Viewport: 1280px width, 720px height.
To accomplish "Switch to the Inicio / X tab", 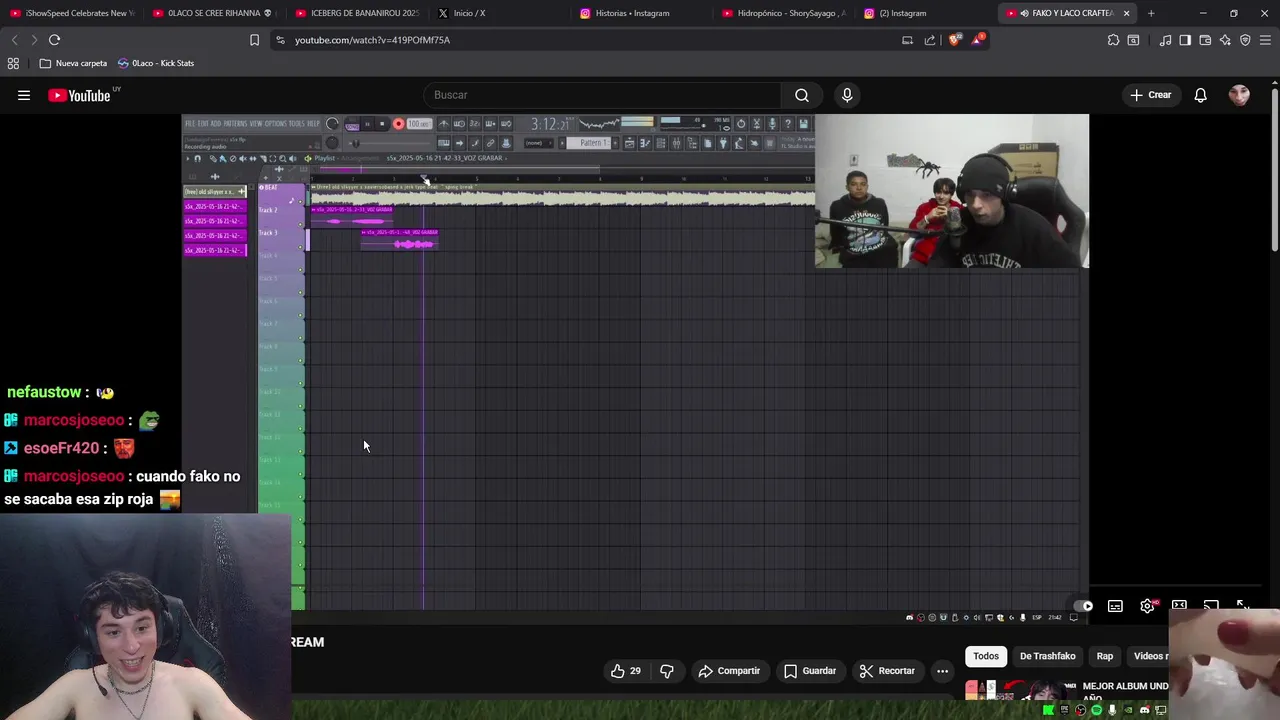I will pyautogui.click(x=499, y=13).
